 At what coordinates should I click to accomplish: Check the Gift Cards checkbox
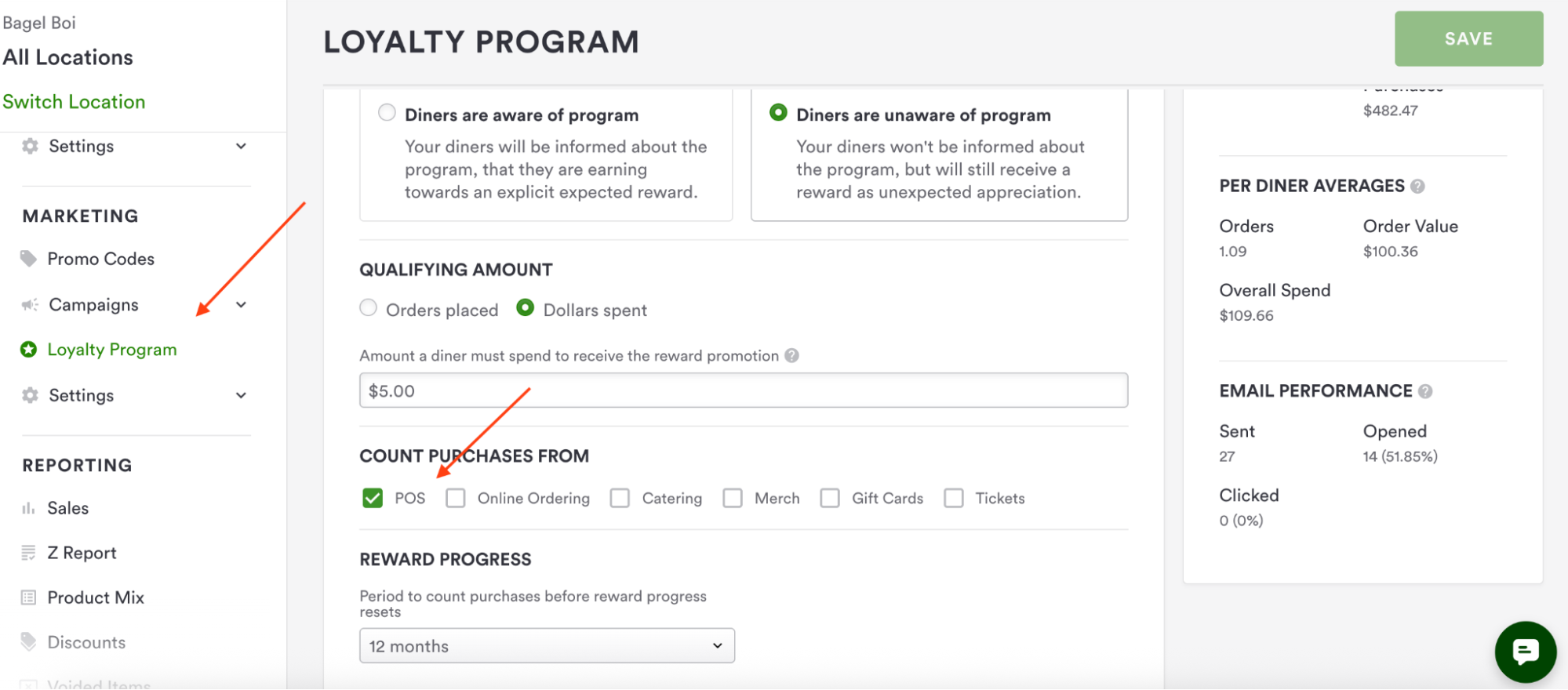click(830, 498)
